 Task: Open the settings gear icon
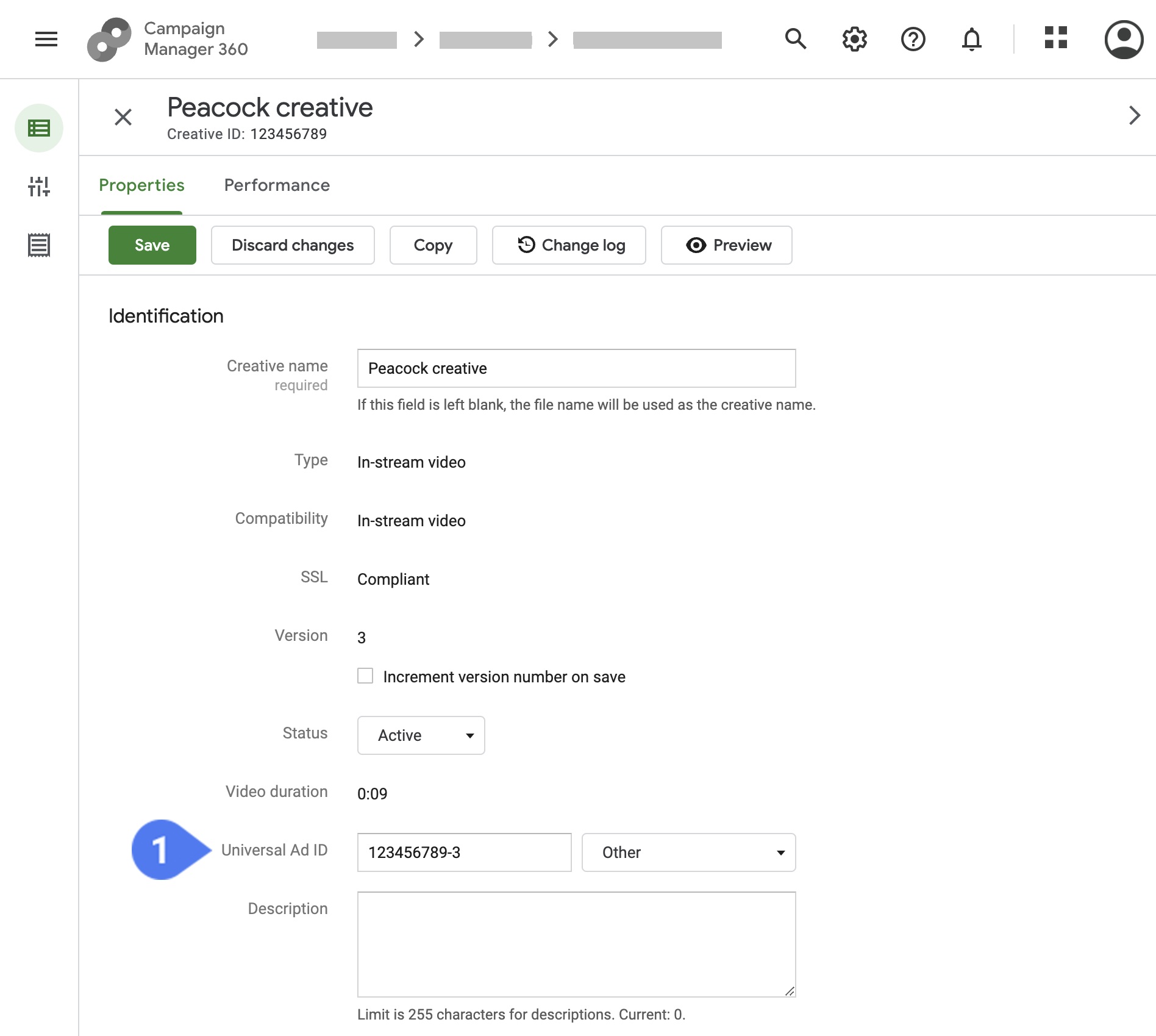[854, 39]
